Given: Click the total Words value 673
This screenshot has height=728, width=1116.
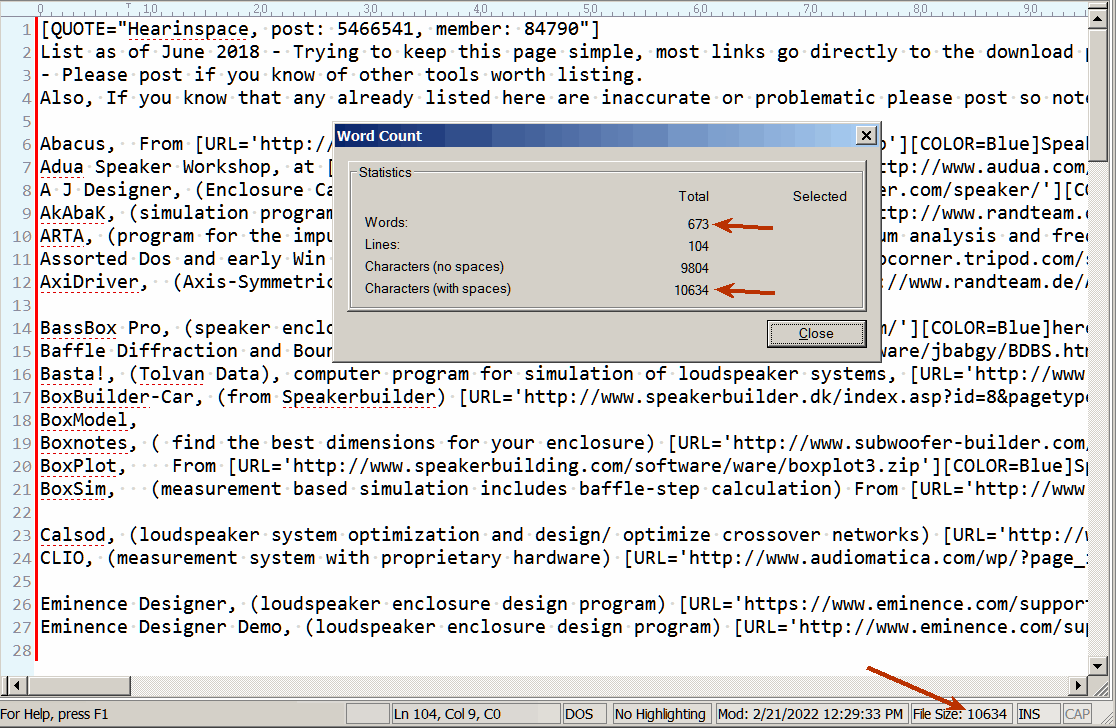Looking at the screenshot, I should (698, 223).
